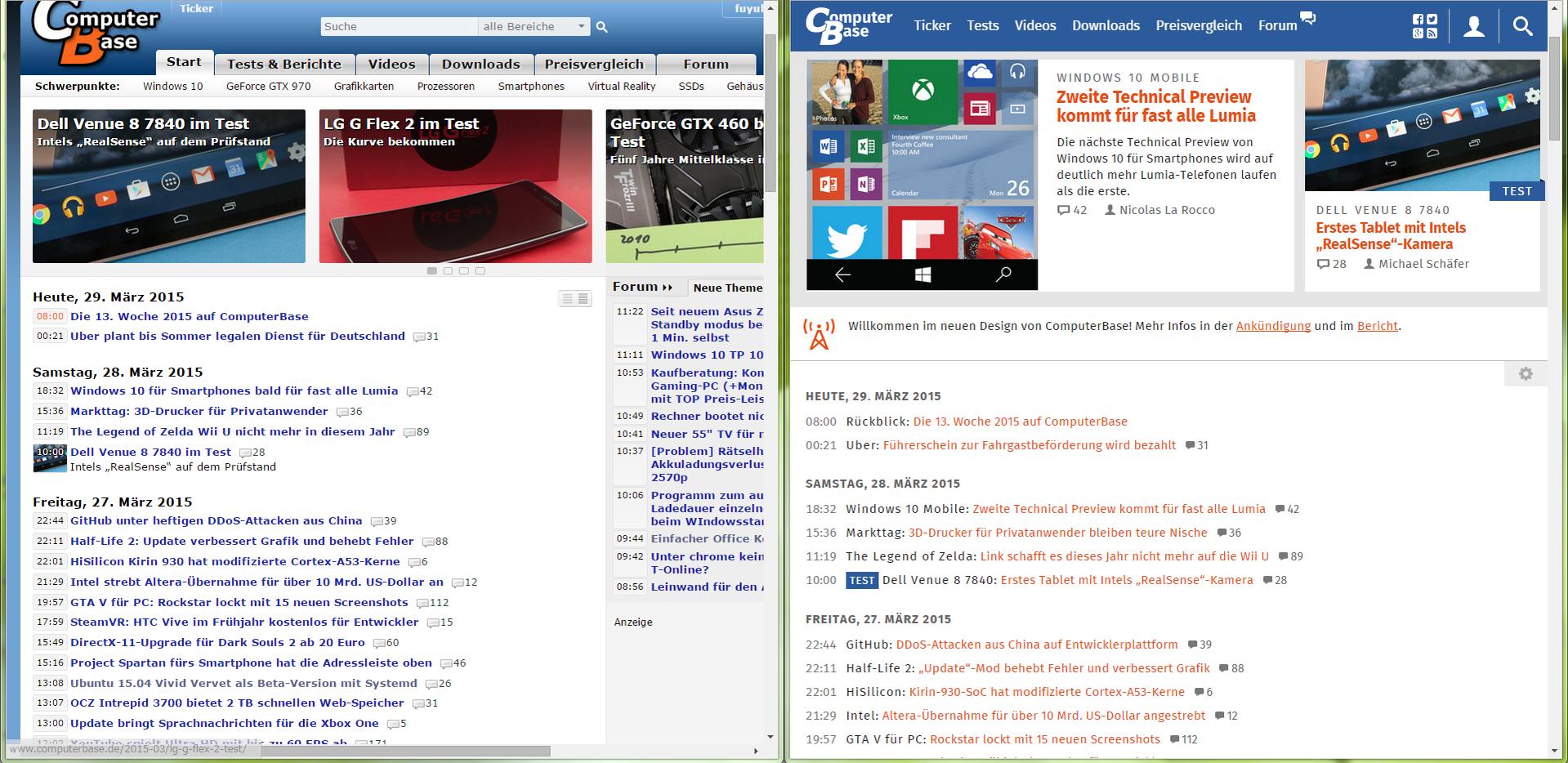Click comment bubble beside GitHub headline, old design
This screenshot has width=1568, height=763.
[x=377, y=521]
